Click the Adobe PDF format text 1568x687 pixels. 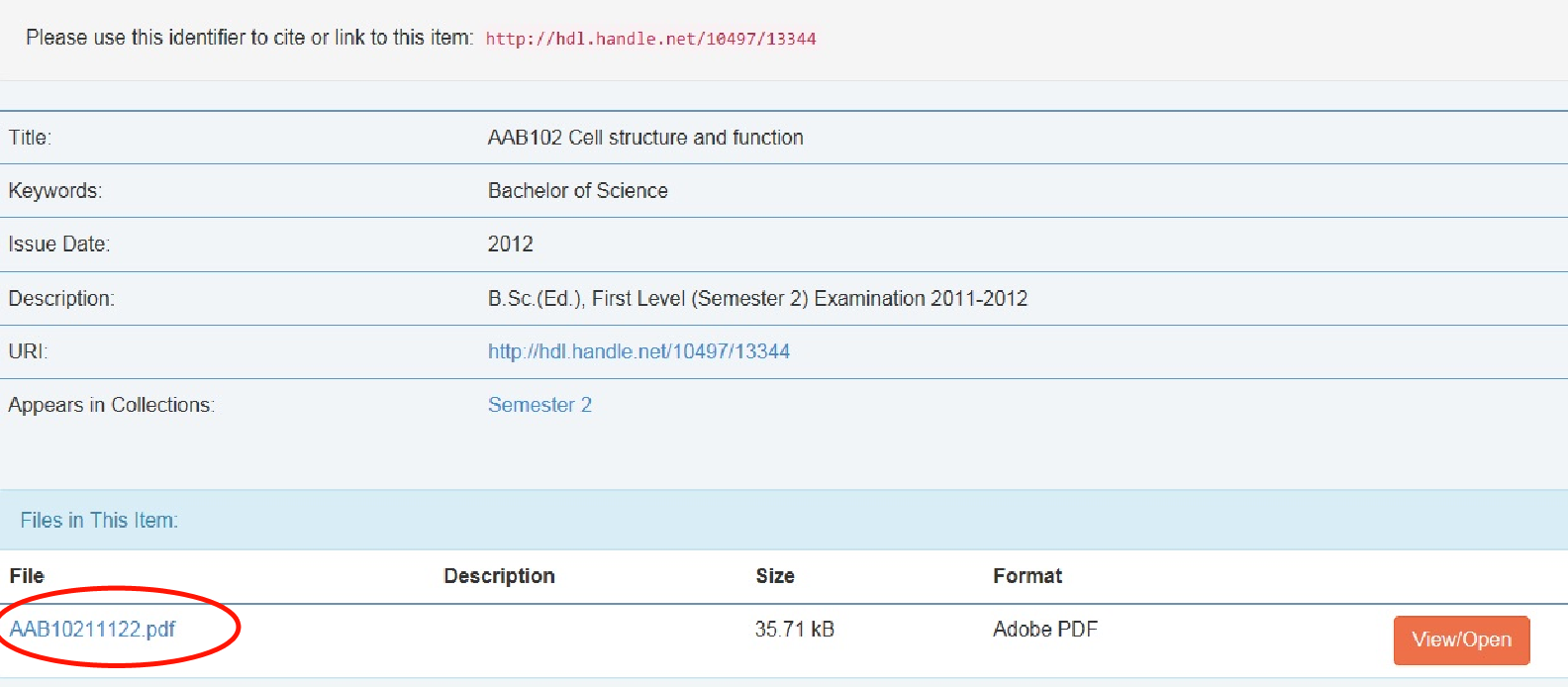pos(1045,630)
